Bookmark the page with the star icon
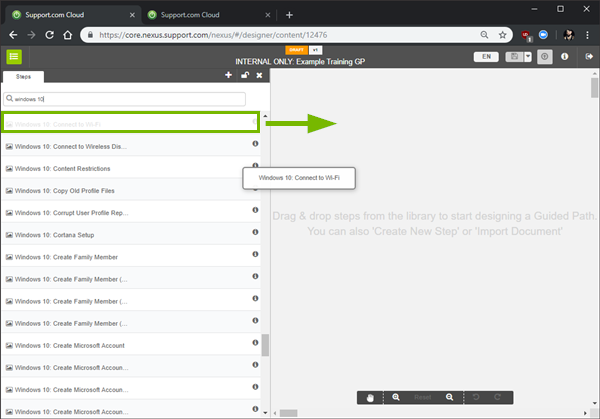This screenshot has height=419, width=600. [x=502, y=35]
